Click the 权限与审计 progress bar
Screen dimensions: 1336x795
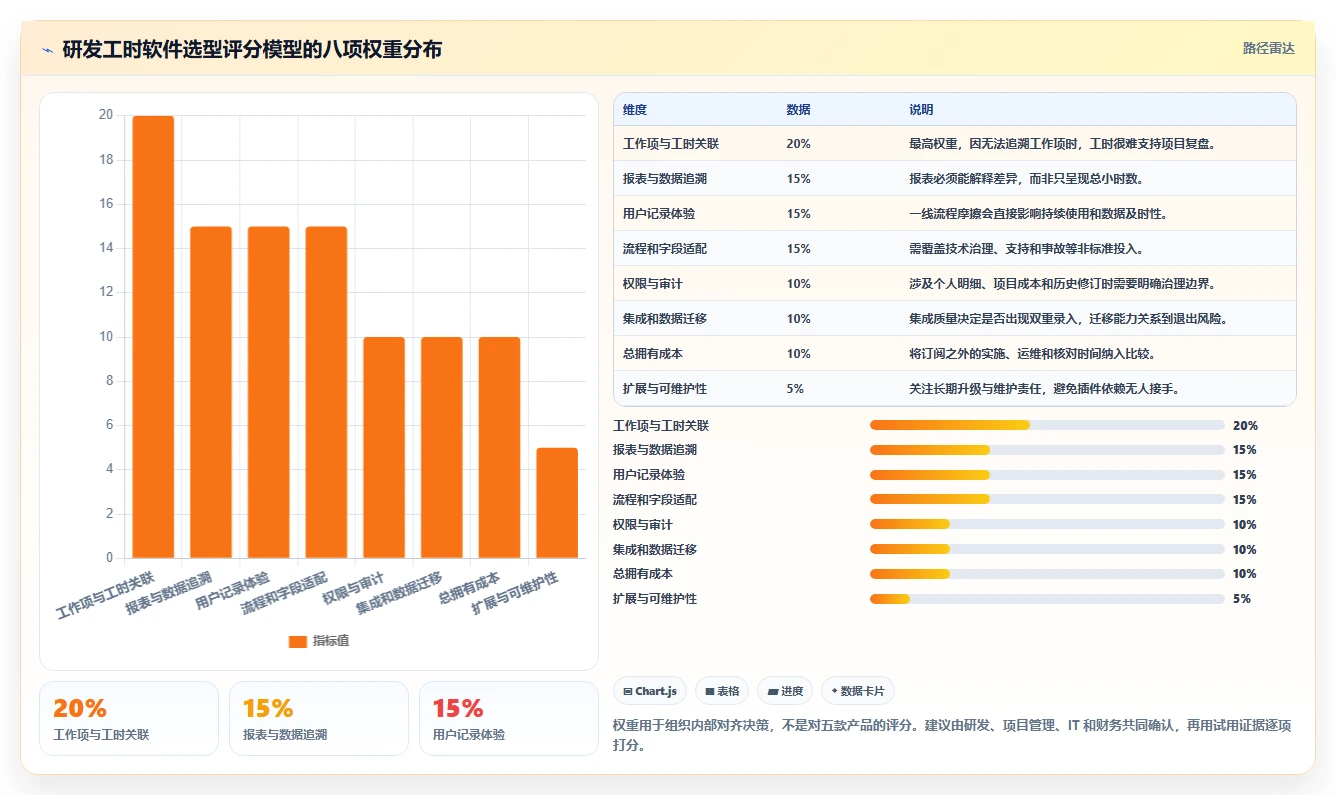1047,525
